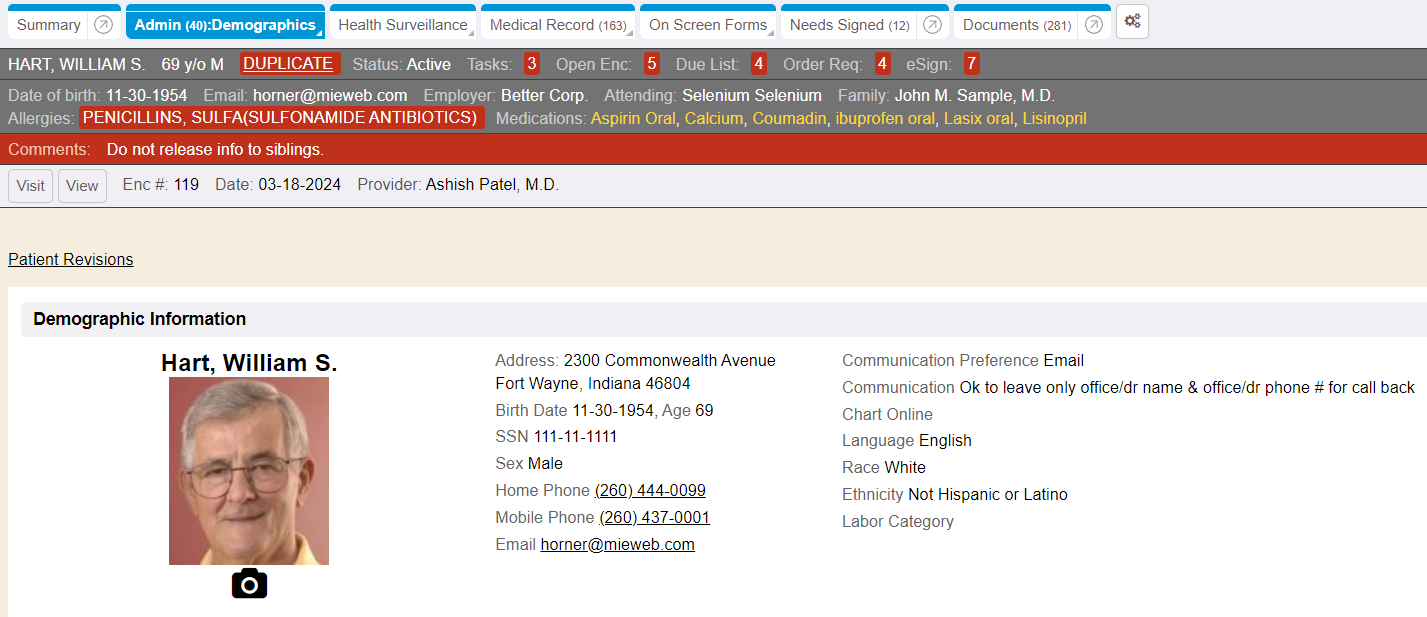Image resolution: width=1427 pixels, height=617 pixels.
Task: Click the camera icon under patient photo
Action: 249,584
